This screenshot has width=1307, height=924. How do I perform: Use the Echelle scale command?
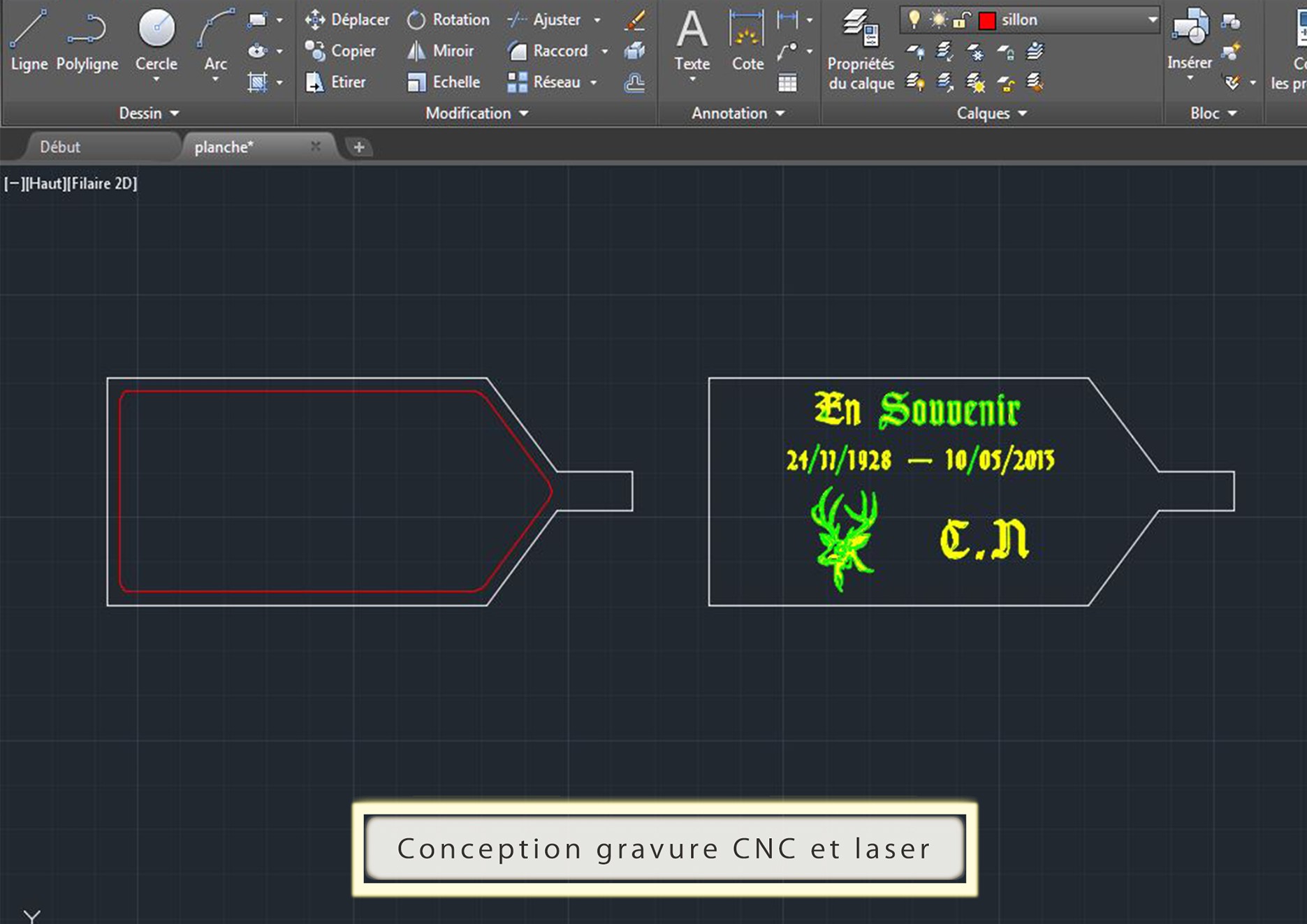pyautogui.click(x=444, y=82)
